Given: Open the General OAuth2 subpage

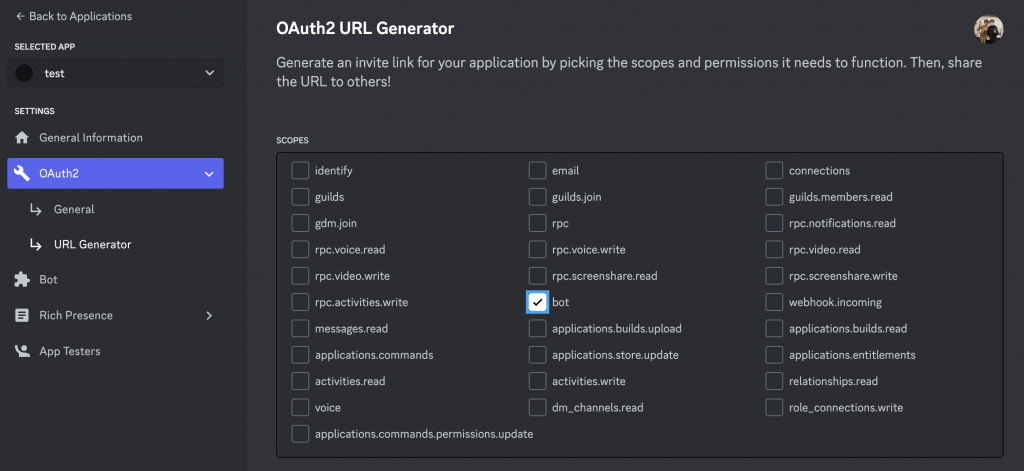Looking at the screenshot, I should [x=74, y=210].
